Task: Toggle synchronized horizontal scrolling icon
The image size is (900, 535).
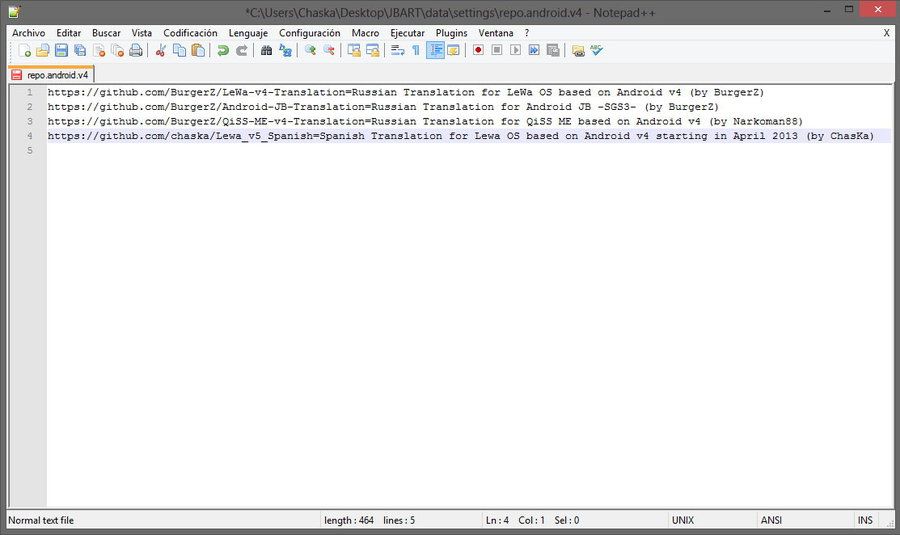Action: coord(373,51)
